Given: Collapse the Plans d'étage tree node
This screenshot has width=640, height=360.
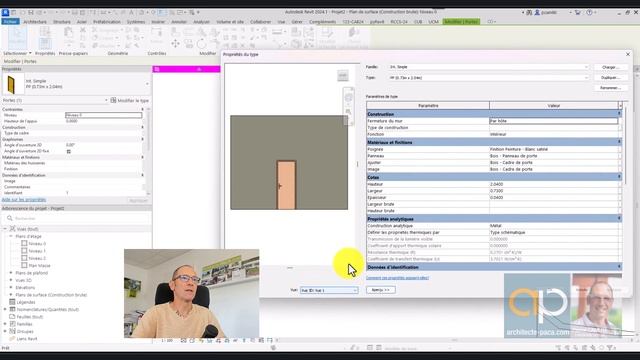Looking at the screenshot, I should [11, 236].
